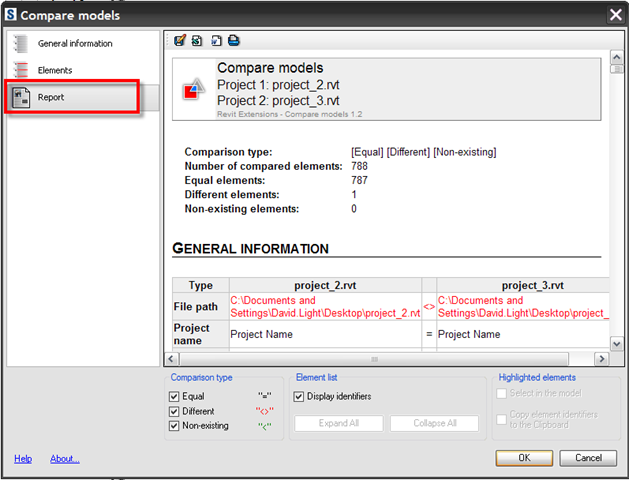Click the Report document icon
Viewport: 629px width, 480px height.
tap(21, 97)
